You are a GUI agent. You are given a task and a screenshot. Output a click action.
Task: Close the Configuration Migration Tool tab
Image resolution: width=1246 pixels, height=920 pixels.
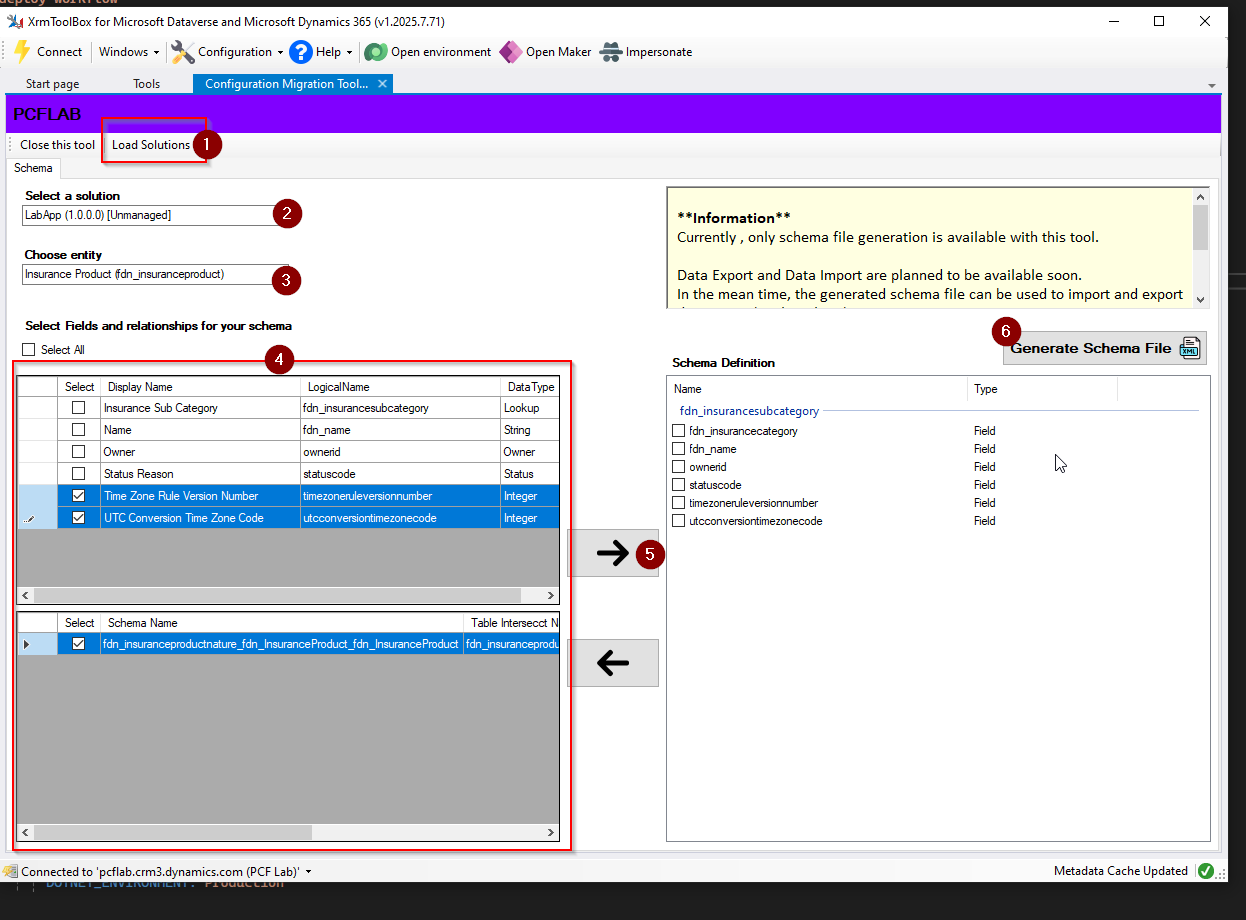coord(382,84)
